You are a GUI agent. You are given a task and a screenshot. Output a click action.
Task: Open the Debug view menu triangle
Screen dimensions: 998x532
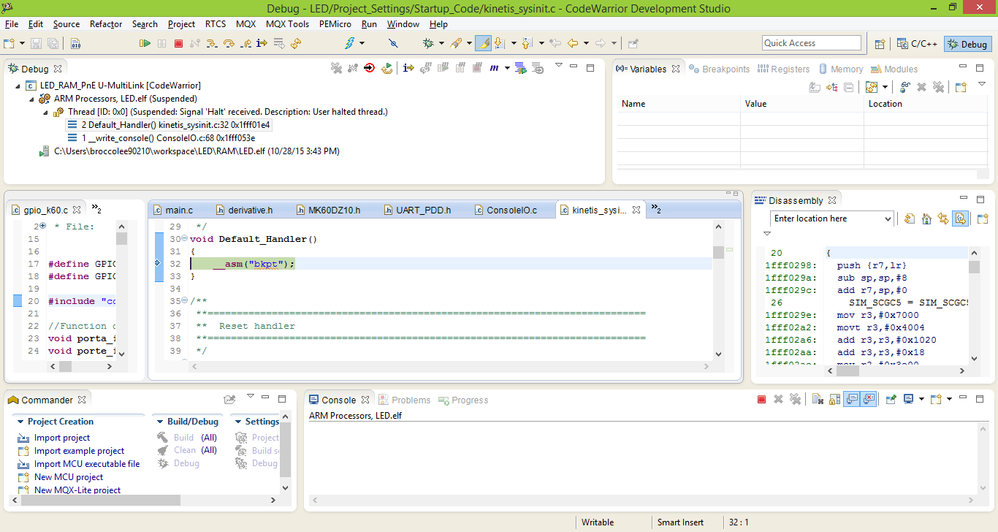(x=559, y=66)
